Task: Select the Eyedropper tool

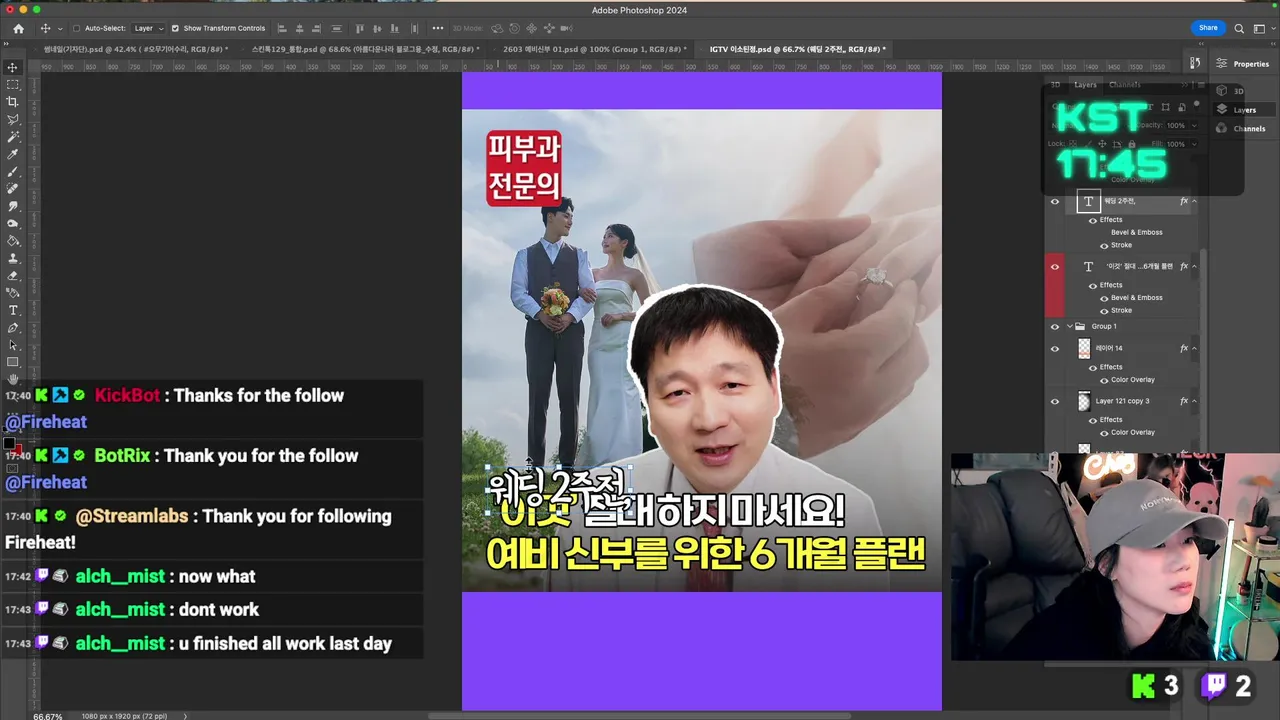Action: point(13,154)
